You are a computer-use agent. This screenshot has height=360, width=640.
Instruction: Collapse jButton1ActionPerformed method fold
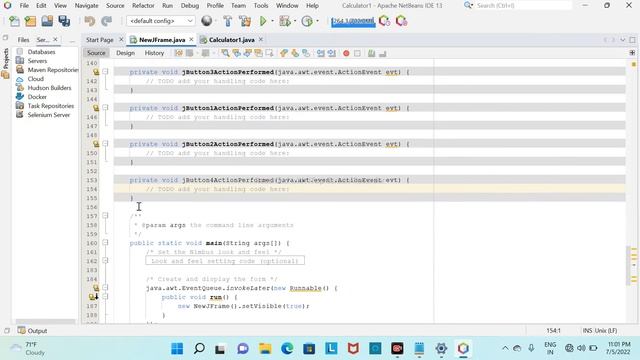point(105,107)
